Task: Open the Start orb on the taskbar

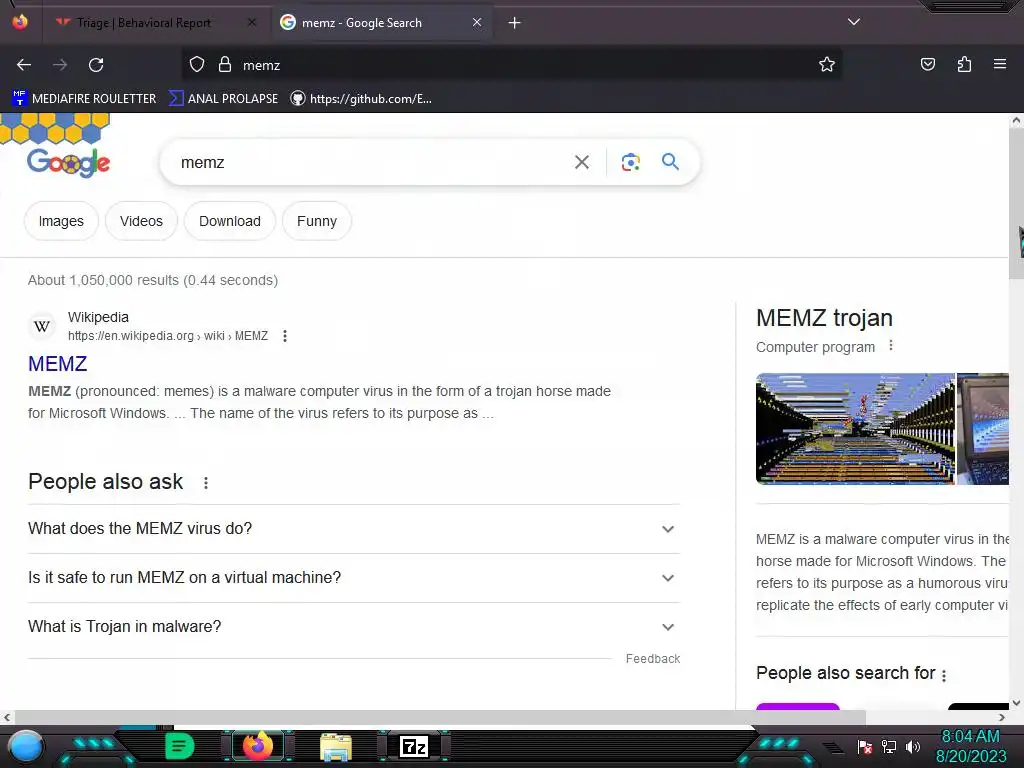Action: tap(26, 746)
